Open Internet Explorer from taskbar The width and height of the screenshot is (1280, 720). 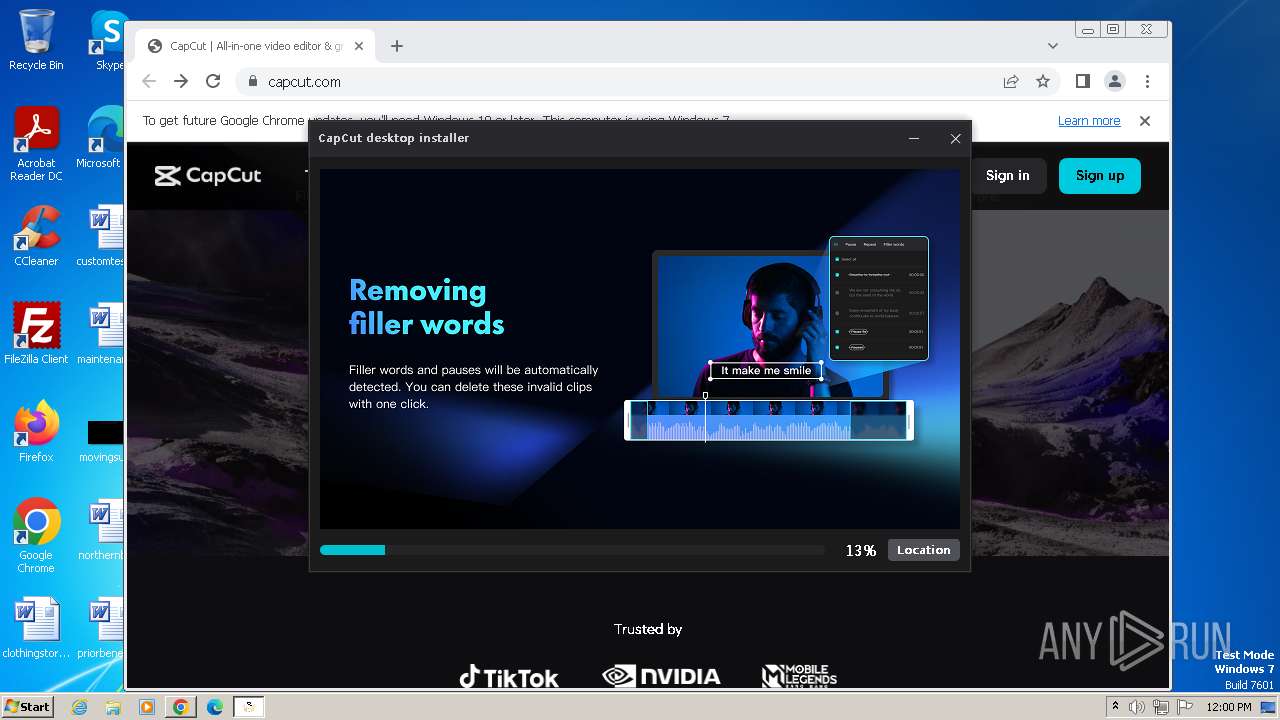coord(80,707)
